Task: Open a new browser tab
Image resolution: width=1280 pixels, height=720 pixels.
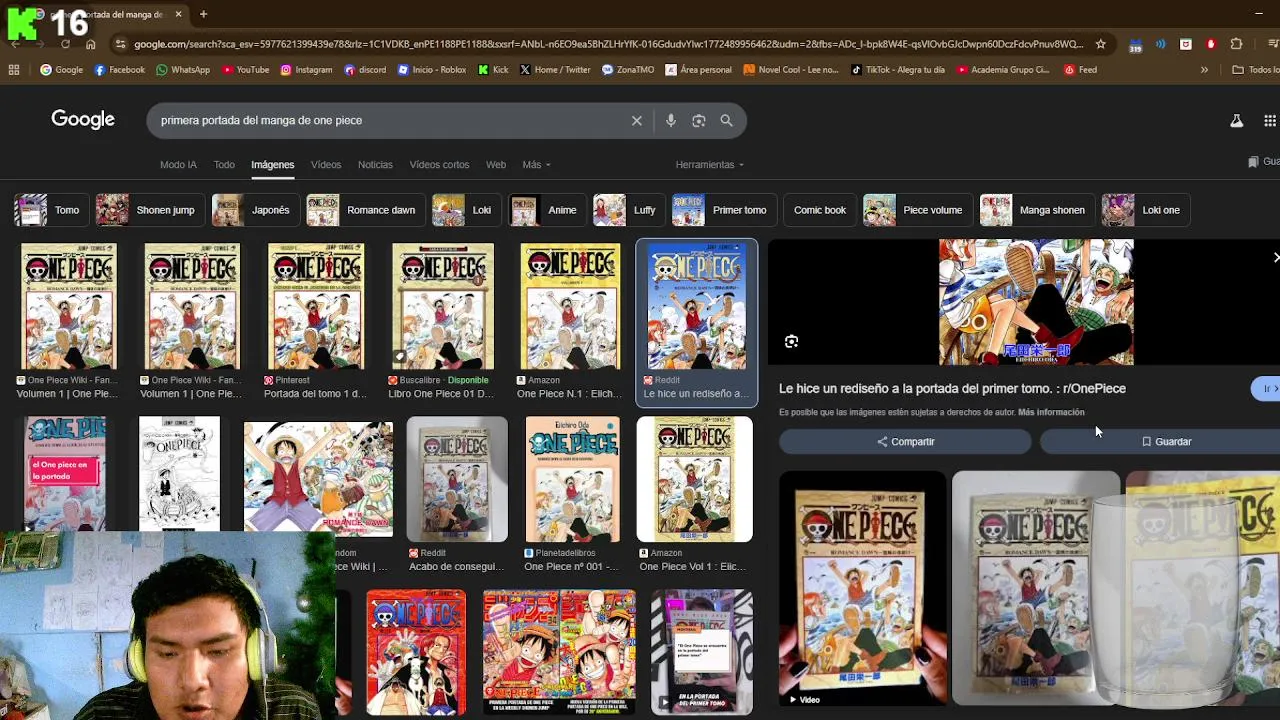Action: (203, 14)
